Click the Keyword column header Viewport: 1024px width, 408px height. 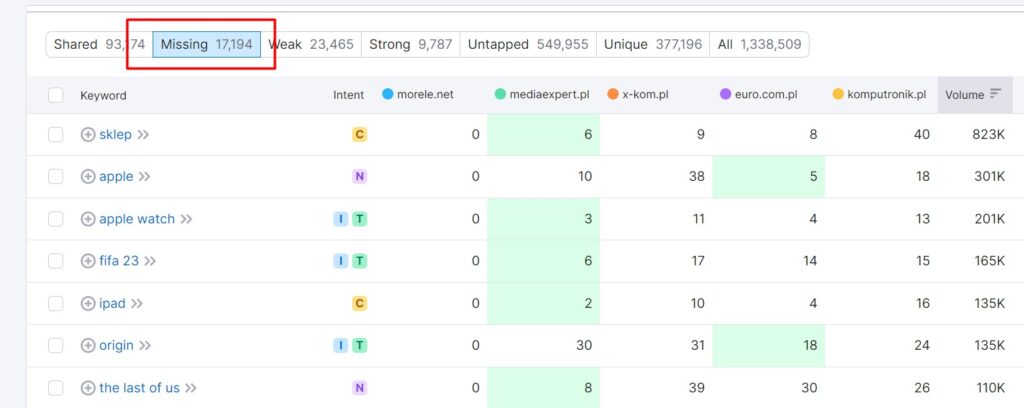tap(103, 95)
